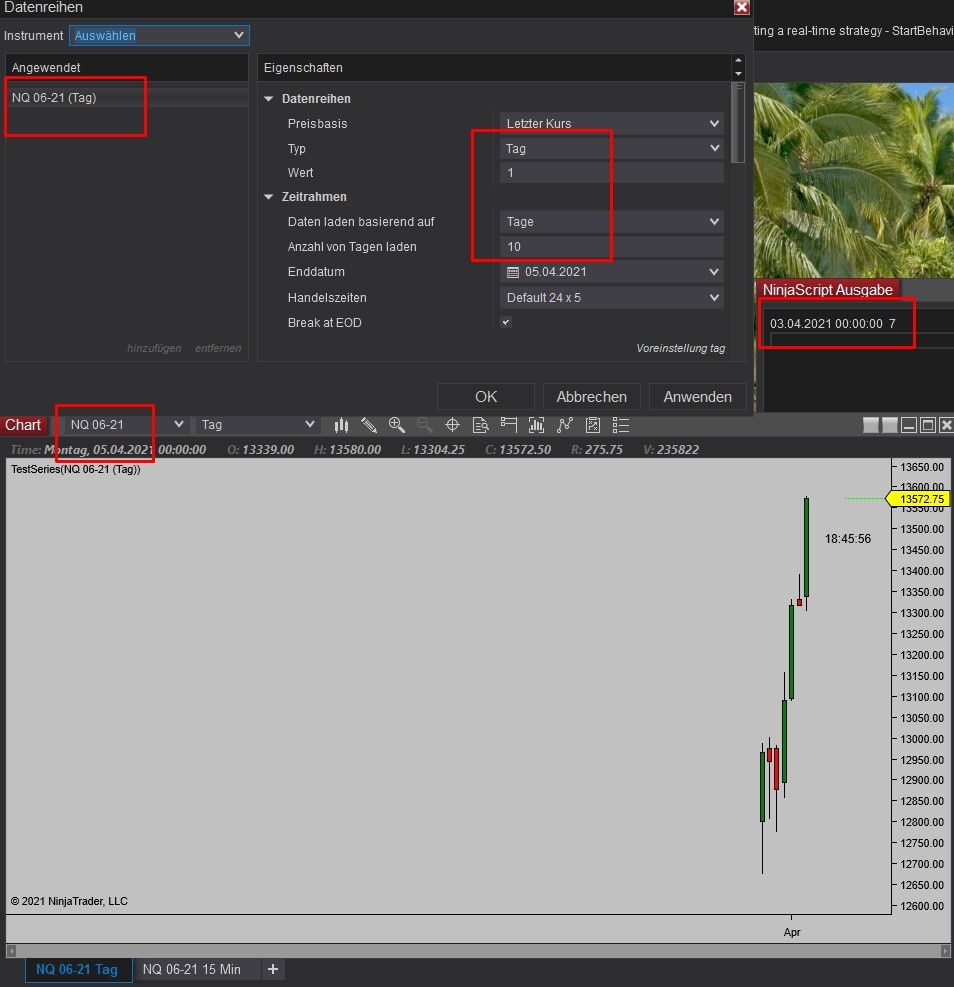Viewport: 954px width, 987px height.
Task: Click the Anwenden button
Action: (697, 397)
